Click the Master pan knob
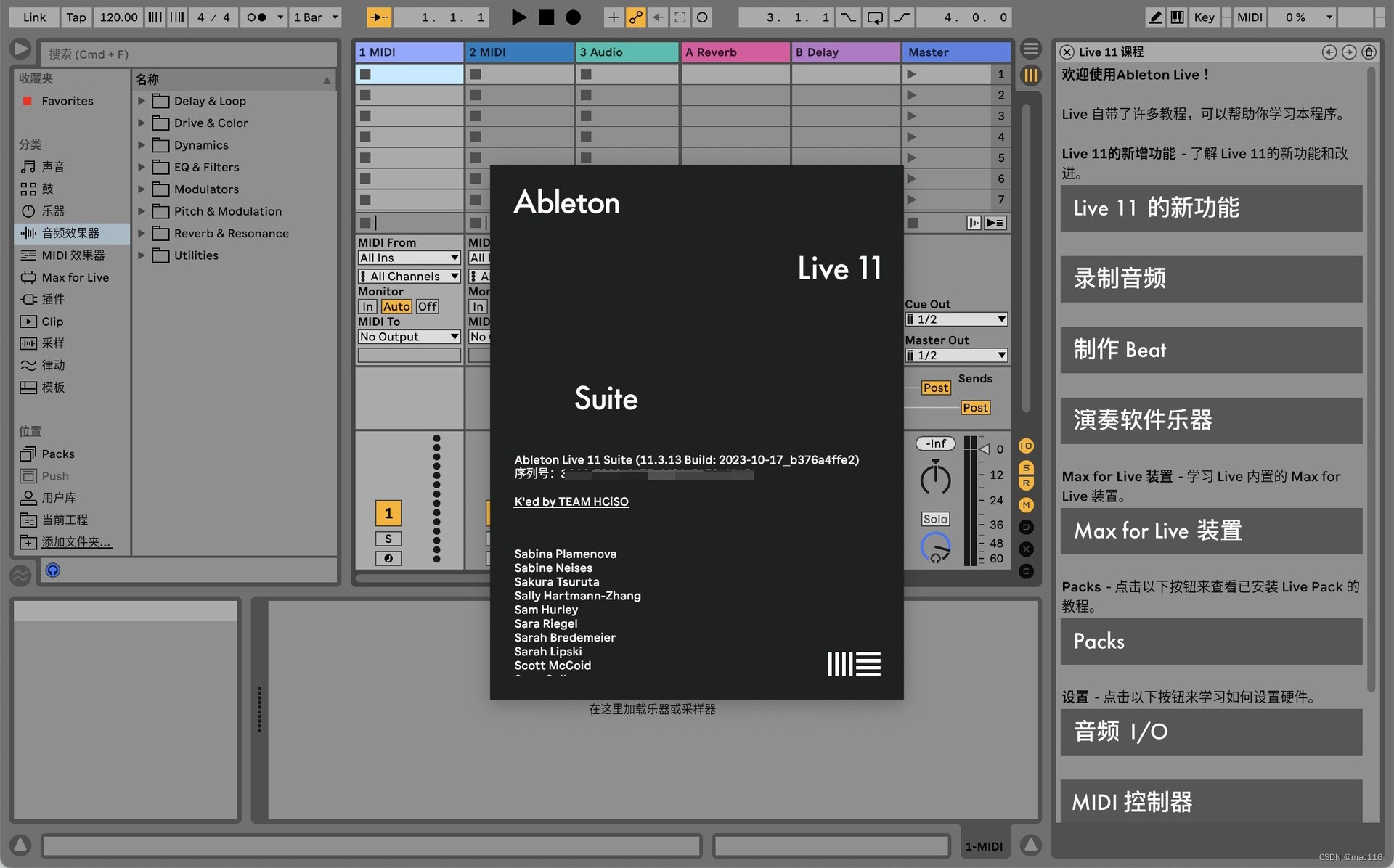The image size is (1394, 868). [x=935, y=478]
